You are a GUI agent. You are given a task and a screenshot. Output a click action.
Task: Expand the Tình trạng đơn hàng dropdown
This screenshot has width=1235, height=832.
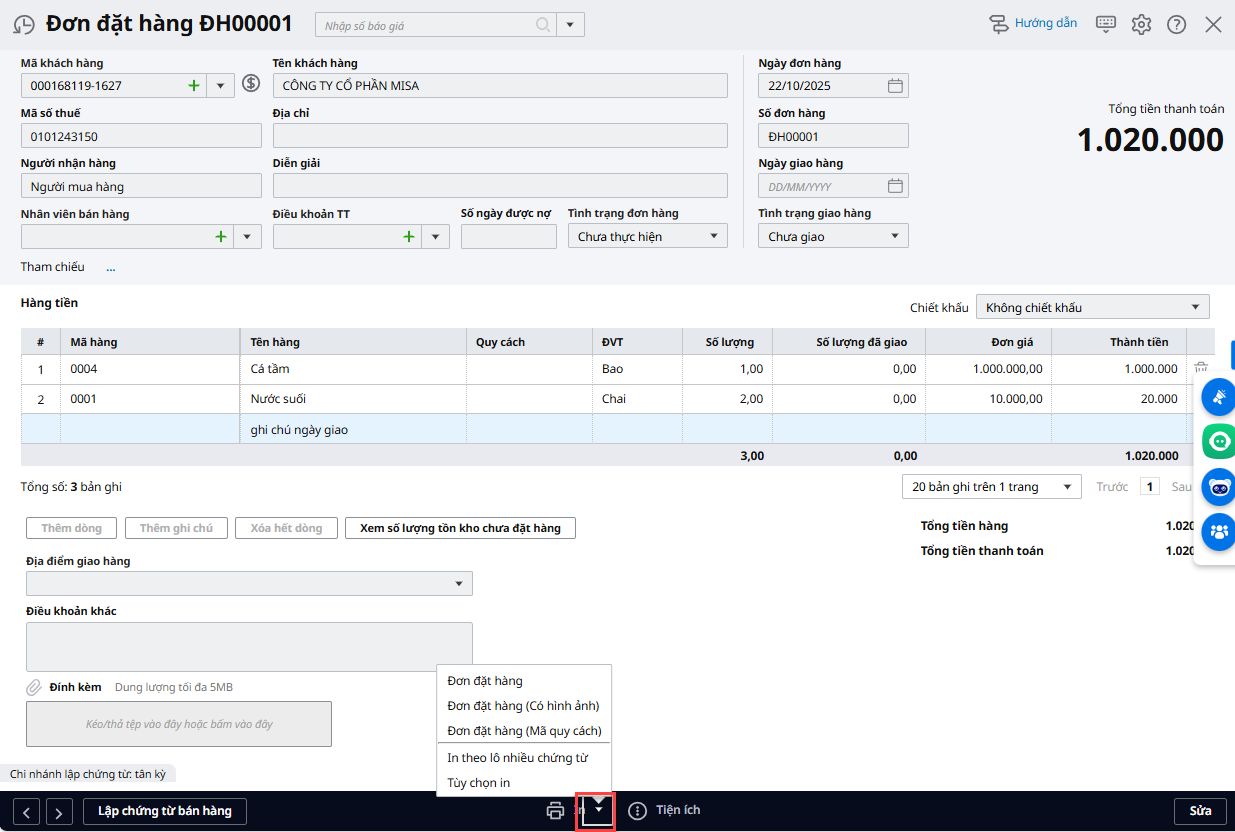[x=713, y=237]
